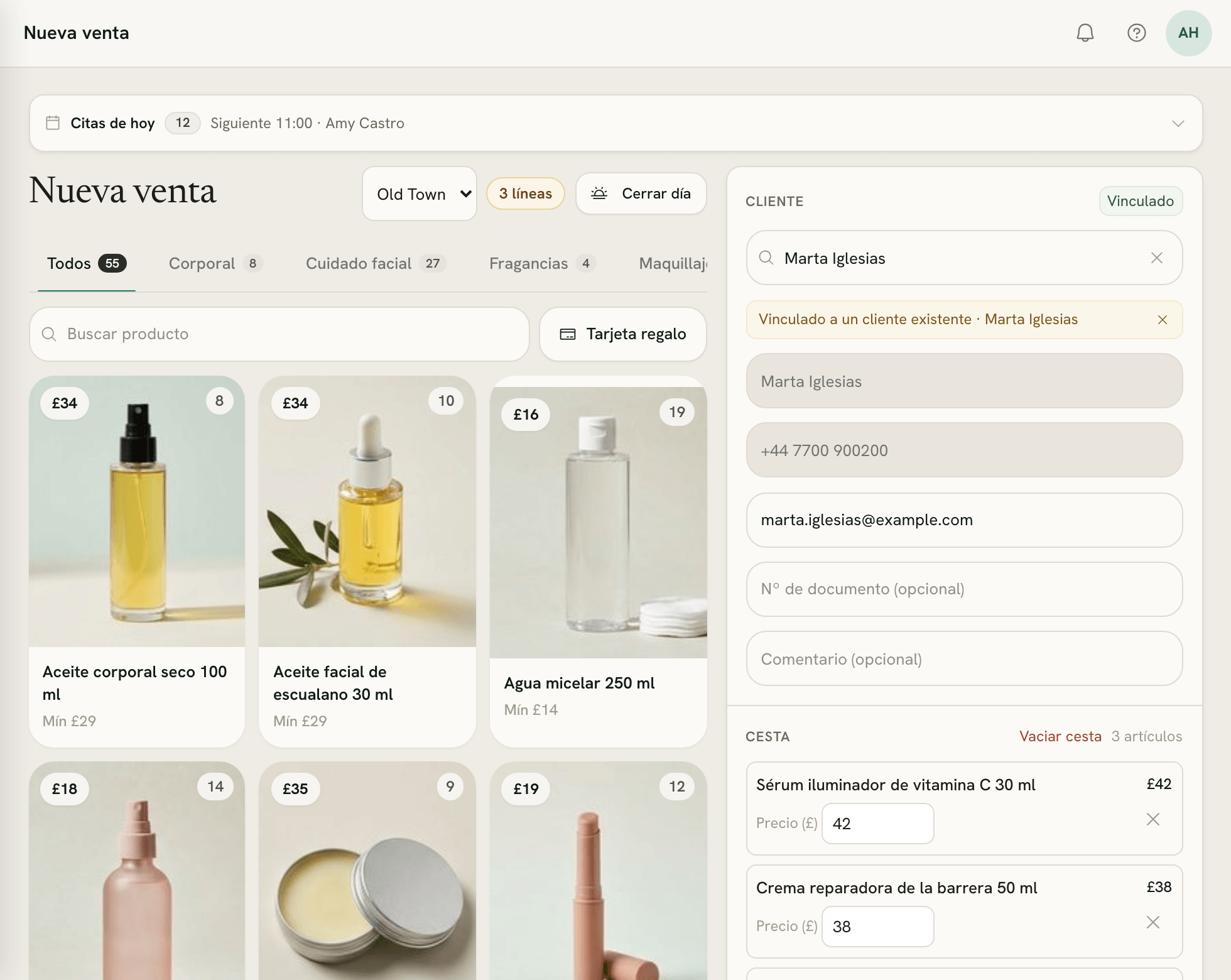The width and height of the screenshot is (1231, 980).
Task: Select the £18 pink spray bottle product
Action: 137,871
